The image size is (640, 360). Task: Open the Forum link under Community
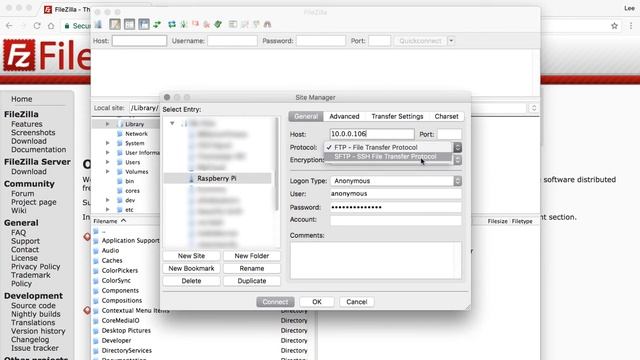coord(22,193)
